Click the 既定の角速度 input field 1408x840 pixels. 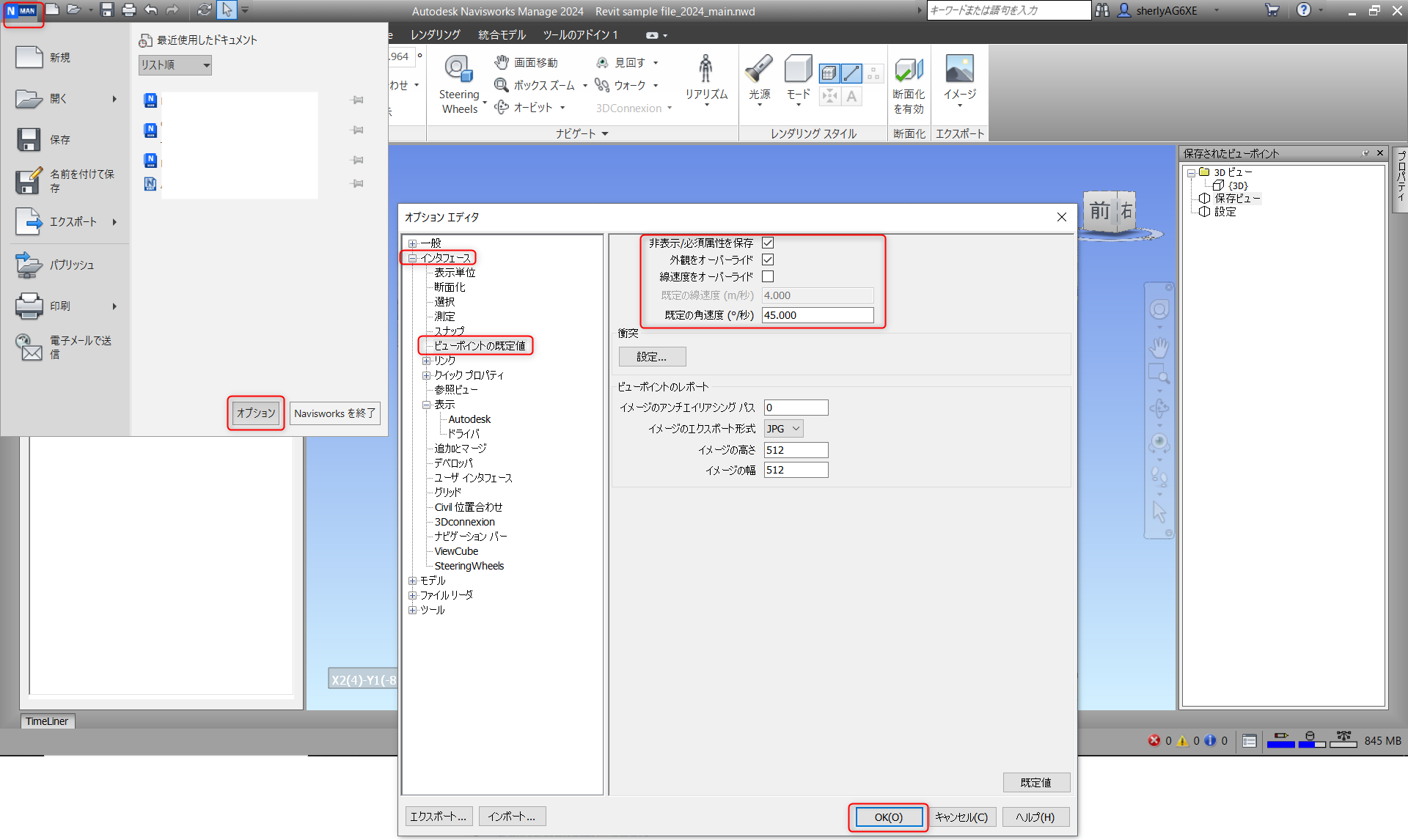[x=817, y=314]
